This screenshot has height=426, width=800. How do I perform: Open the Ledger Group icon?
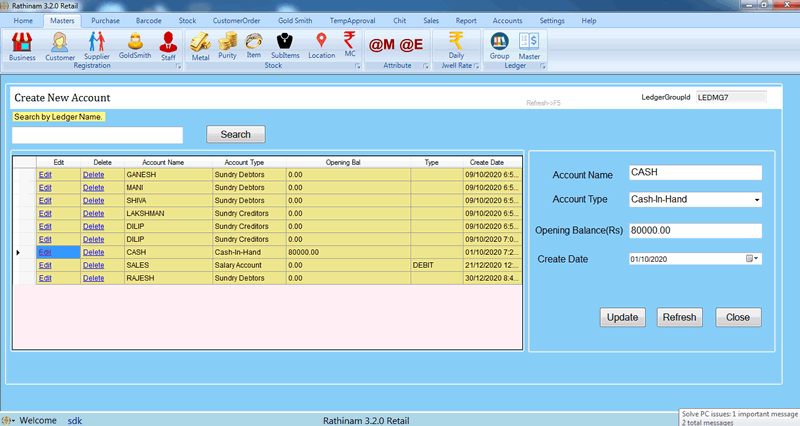pyautogui.click(x=499, y=46)
